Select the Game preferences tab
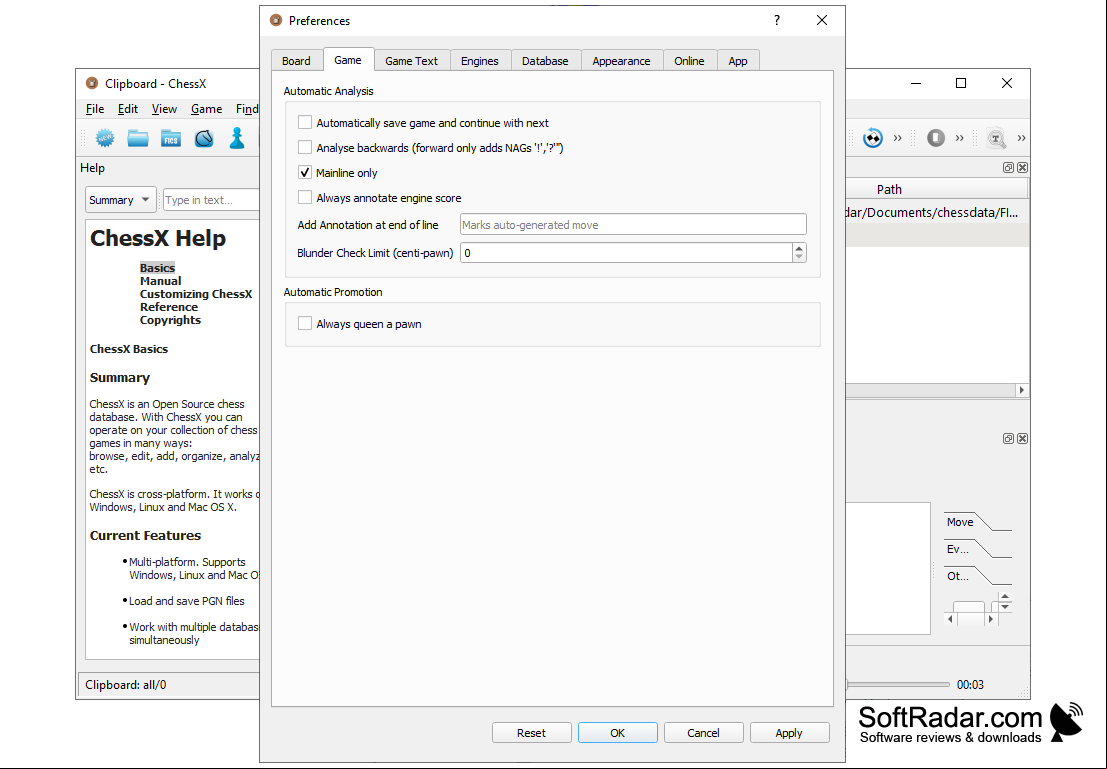 click(x=348, y=60)
